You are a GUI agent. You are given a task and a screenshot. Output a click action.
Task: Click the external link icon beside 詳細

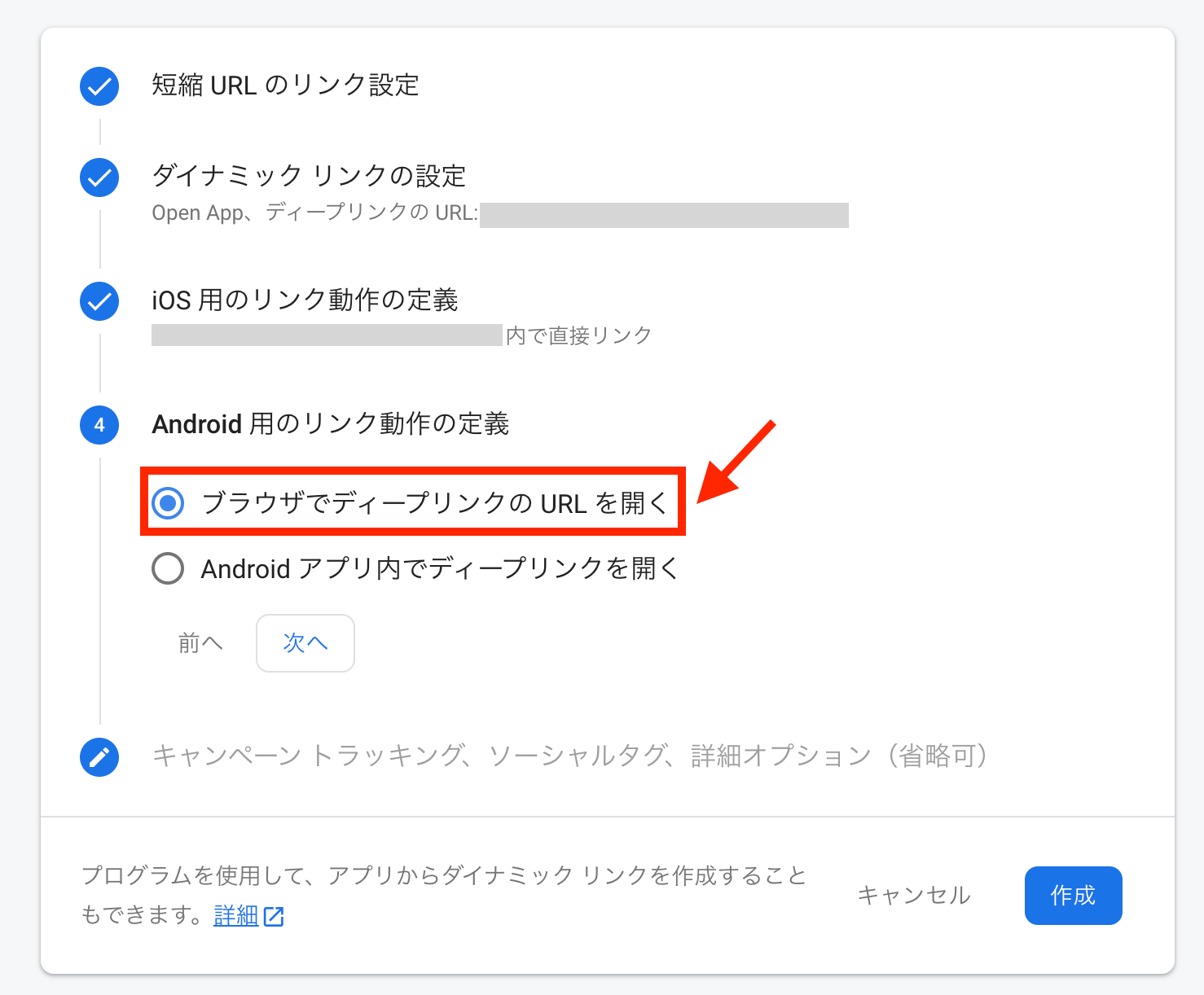coord(274,917)
